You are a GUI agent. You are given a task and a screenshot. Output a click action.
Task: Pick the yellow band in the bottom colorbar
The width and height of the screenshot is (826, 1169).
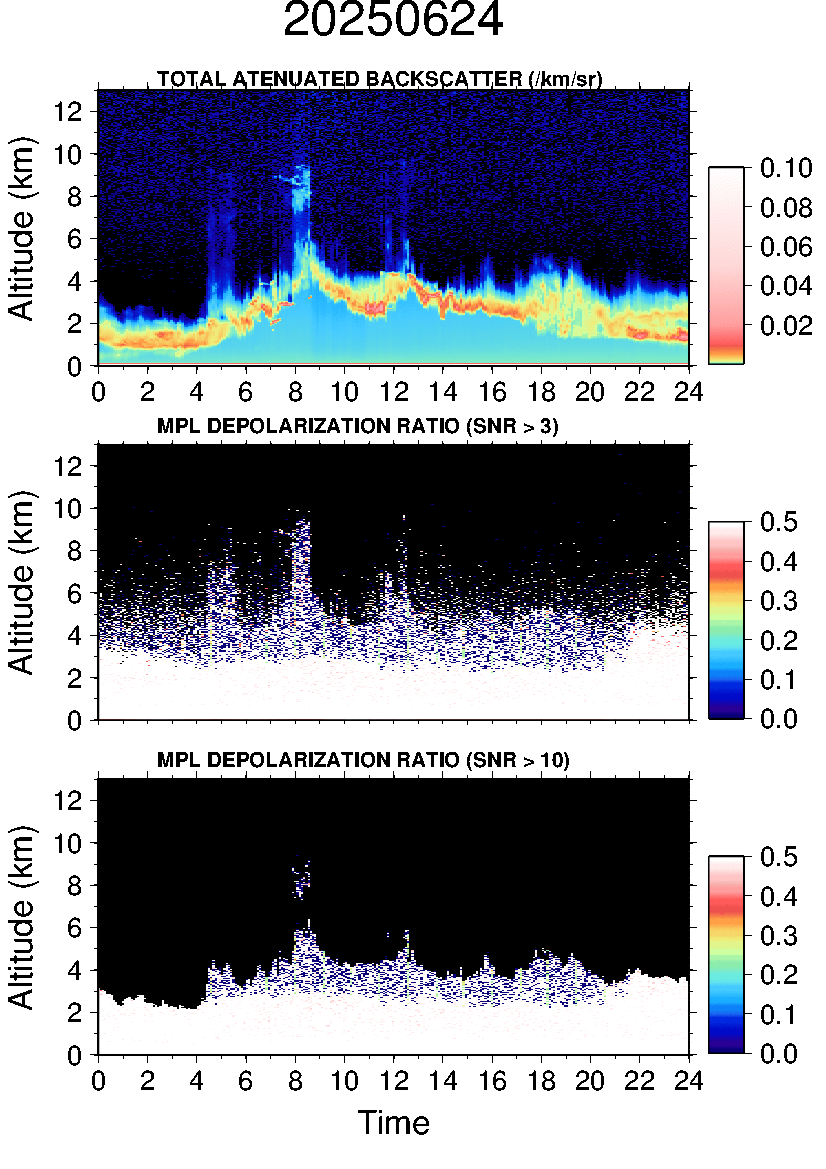point(726,938)
